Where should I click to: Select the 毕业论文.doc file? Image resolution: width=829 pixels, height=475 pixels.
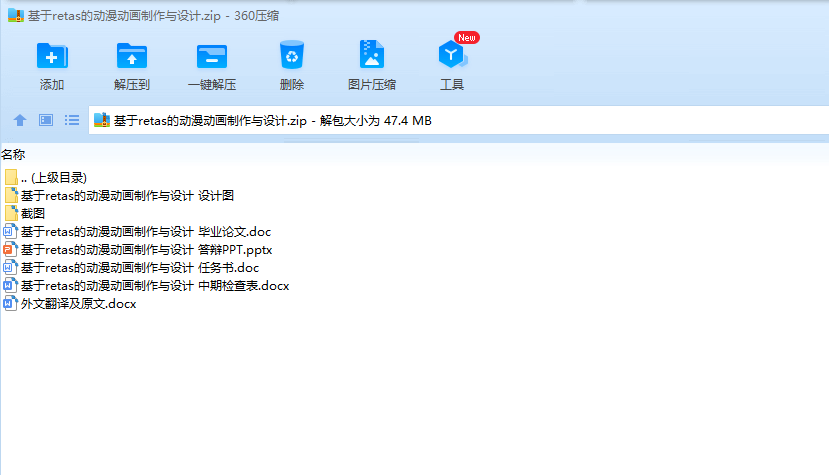(137, 232)
